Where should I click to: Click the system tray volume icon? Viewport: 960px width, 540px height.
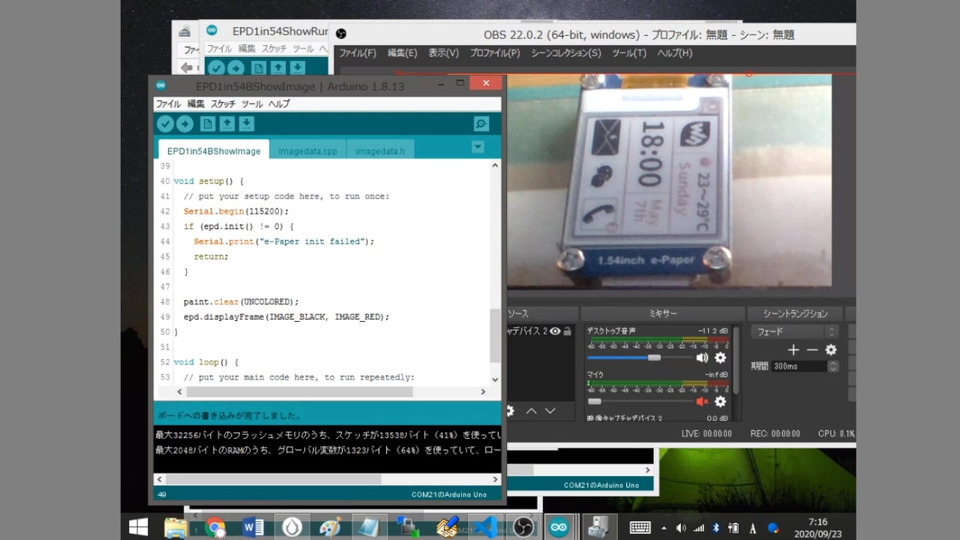(681, 528)
